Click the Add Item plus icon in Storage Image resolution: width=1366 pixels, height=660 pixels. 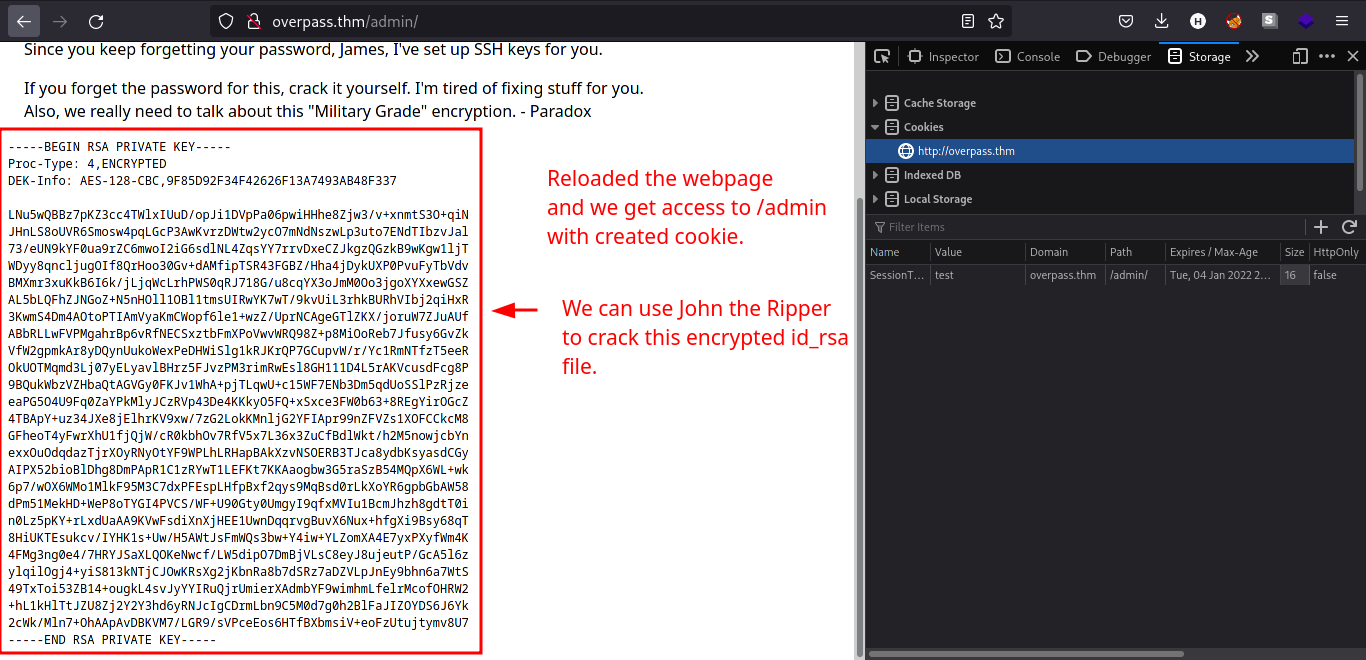click(1320, 227)
